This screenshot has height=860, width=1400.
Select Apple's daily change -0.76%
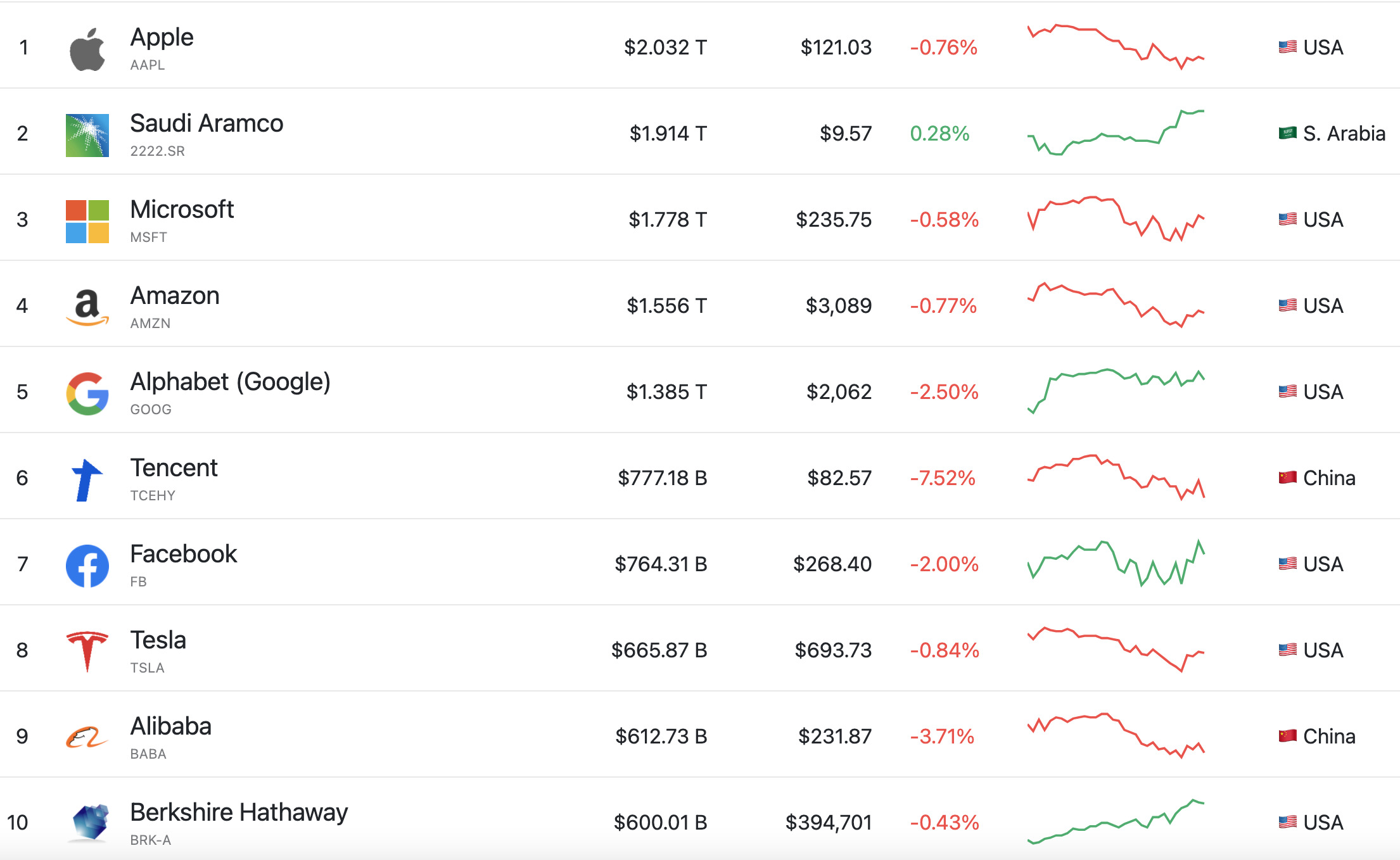click(943, 47)
